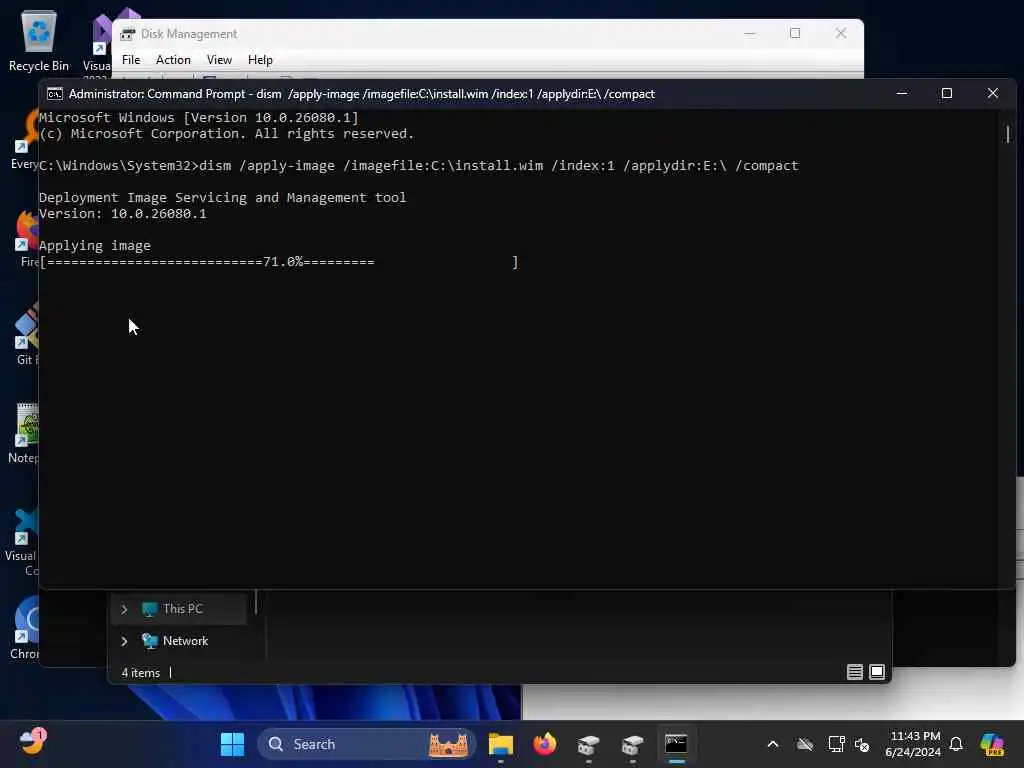
Task: Click the 'Applying image' text line
Action: [95, 246]
